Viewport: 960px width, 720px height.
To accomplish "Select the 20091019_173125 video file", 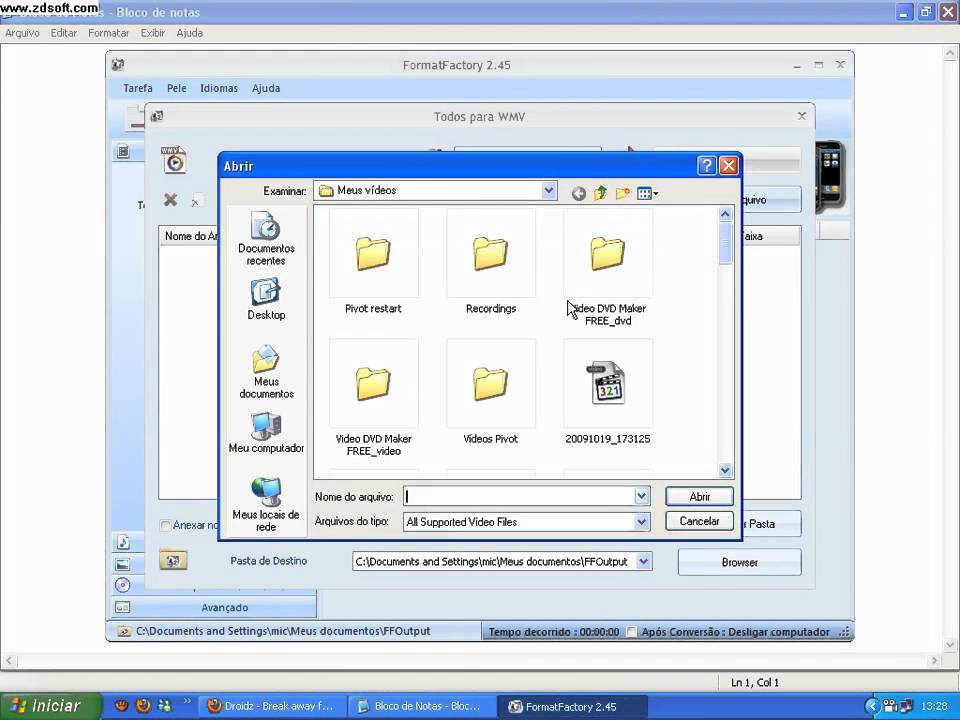I will [x=607, y=392].
